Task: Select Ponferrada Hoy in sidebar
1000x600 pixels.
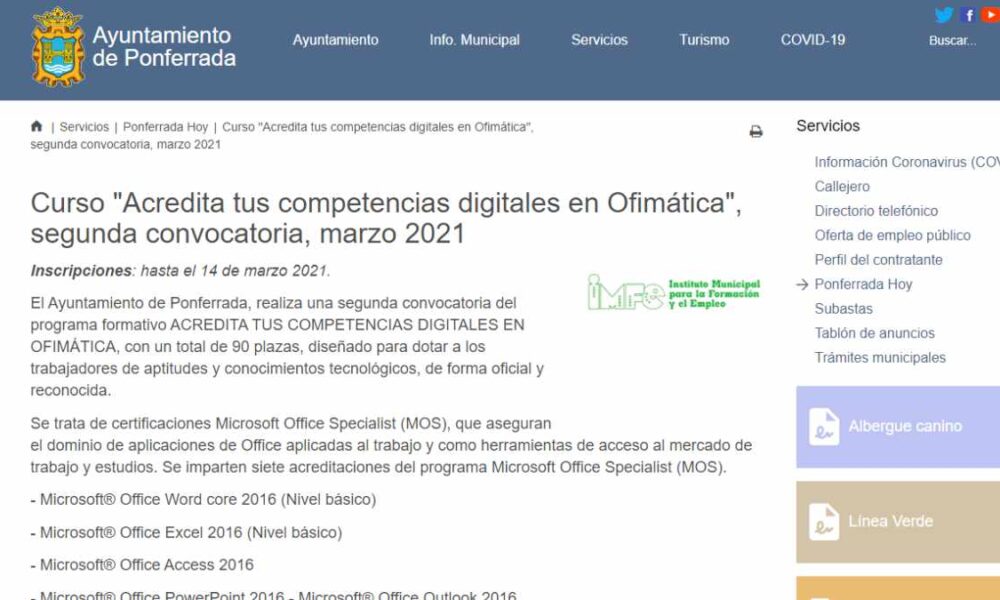Action: 864,284
